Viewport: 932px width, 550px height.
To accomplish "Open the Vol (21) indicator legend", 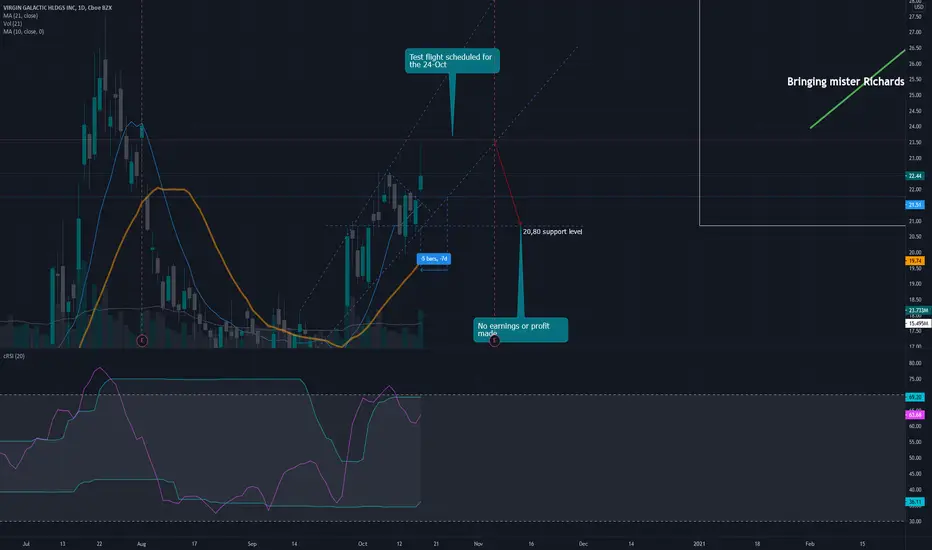I will (12, 24).
